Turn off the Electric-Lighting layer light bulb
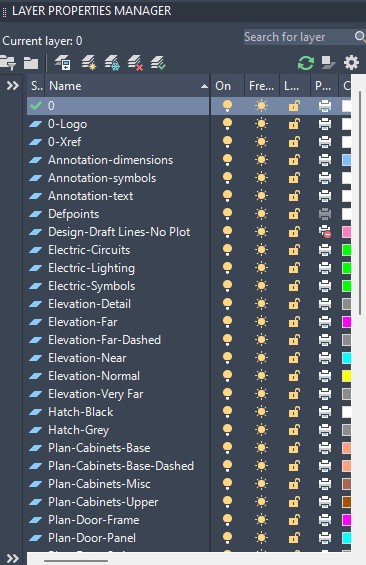Viewport: 366px width, 565px height. coord(227,268)
